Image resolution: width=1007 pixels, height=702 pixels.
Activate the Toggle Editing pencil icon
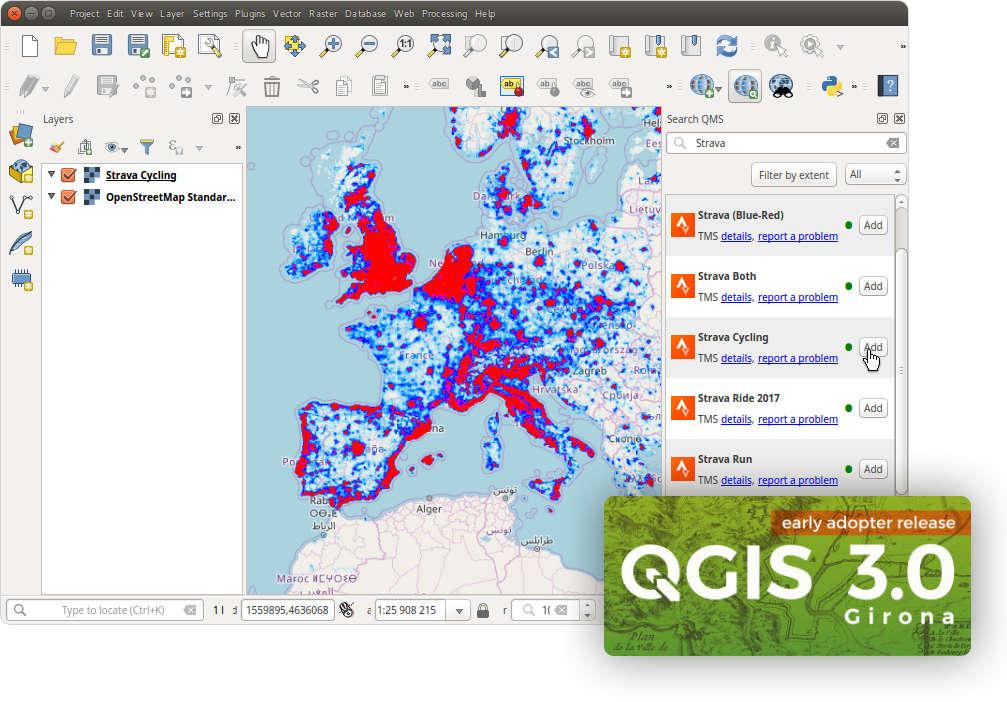70,88
